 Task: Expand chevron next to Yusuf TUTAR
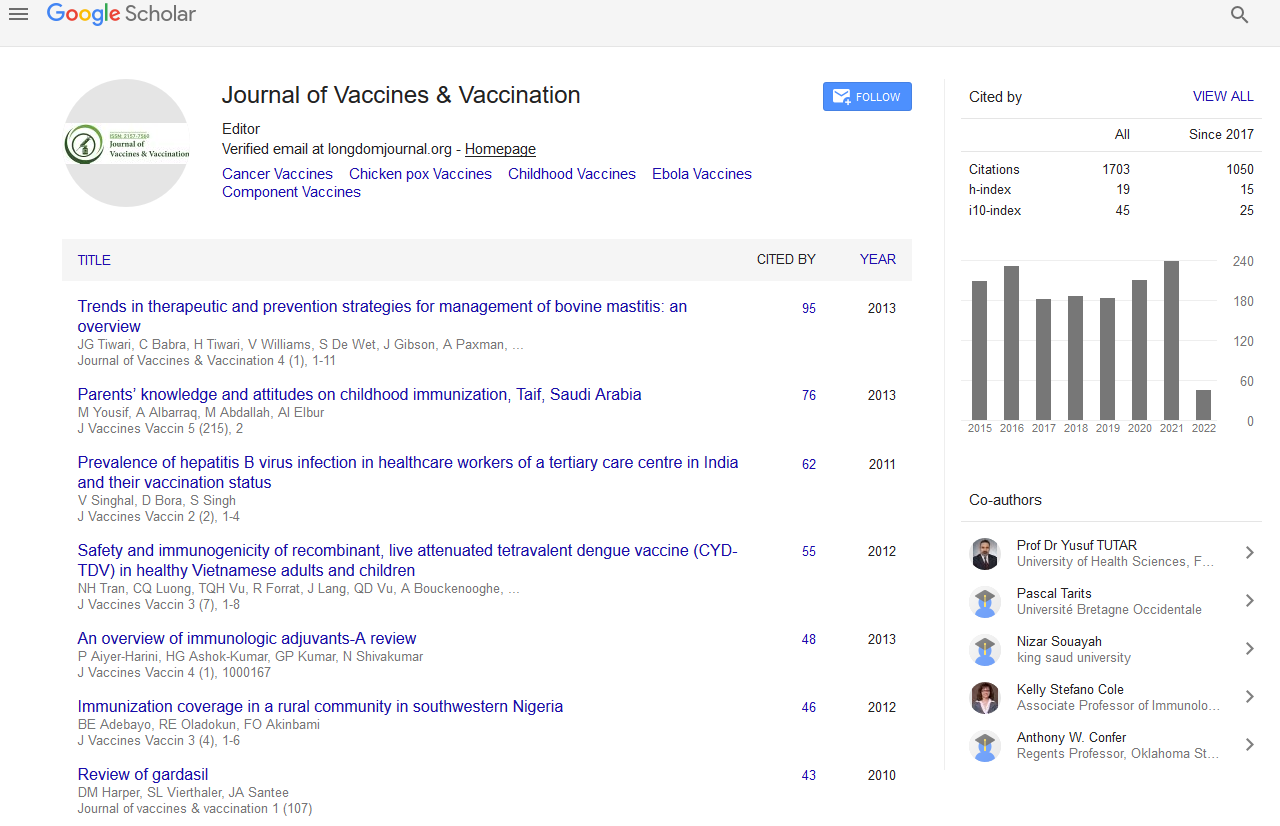click(x=1249, y=553)
